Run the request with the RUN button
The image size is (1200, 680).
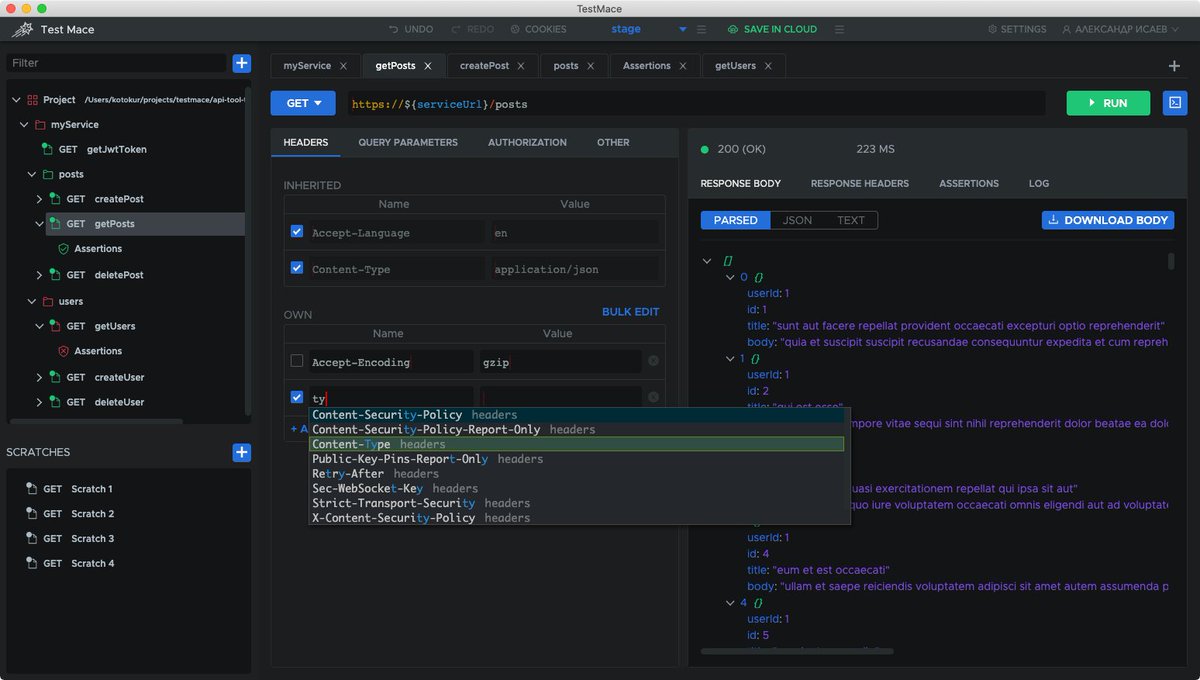[1108, 103]
